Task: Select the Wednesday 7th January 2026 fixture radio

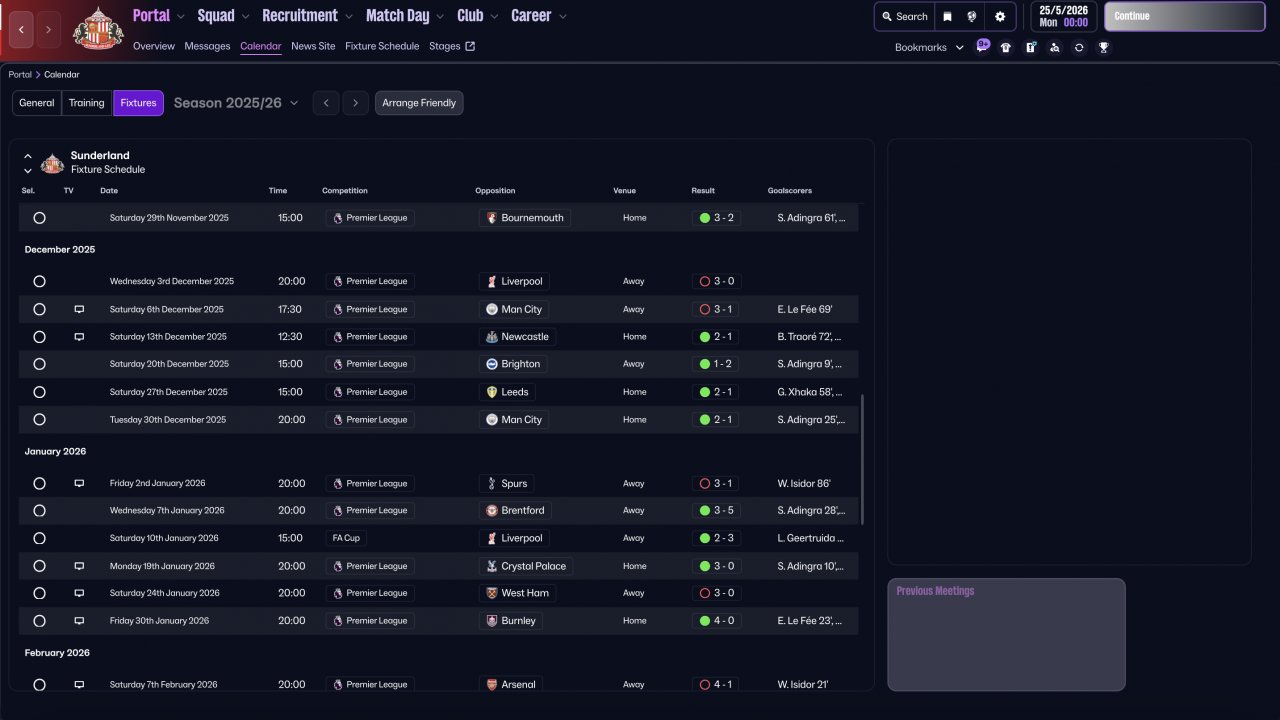Action: pos(39,511)
